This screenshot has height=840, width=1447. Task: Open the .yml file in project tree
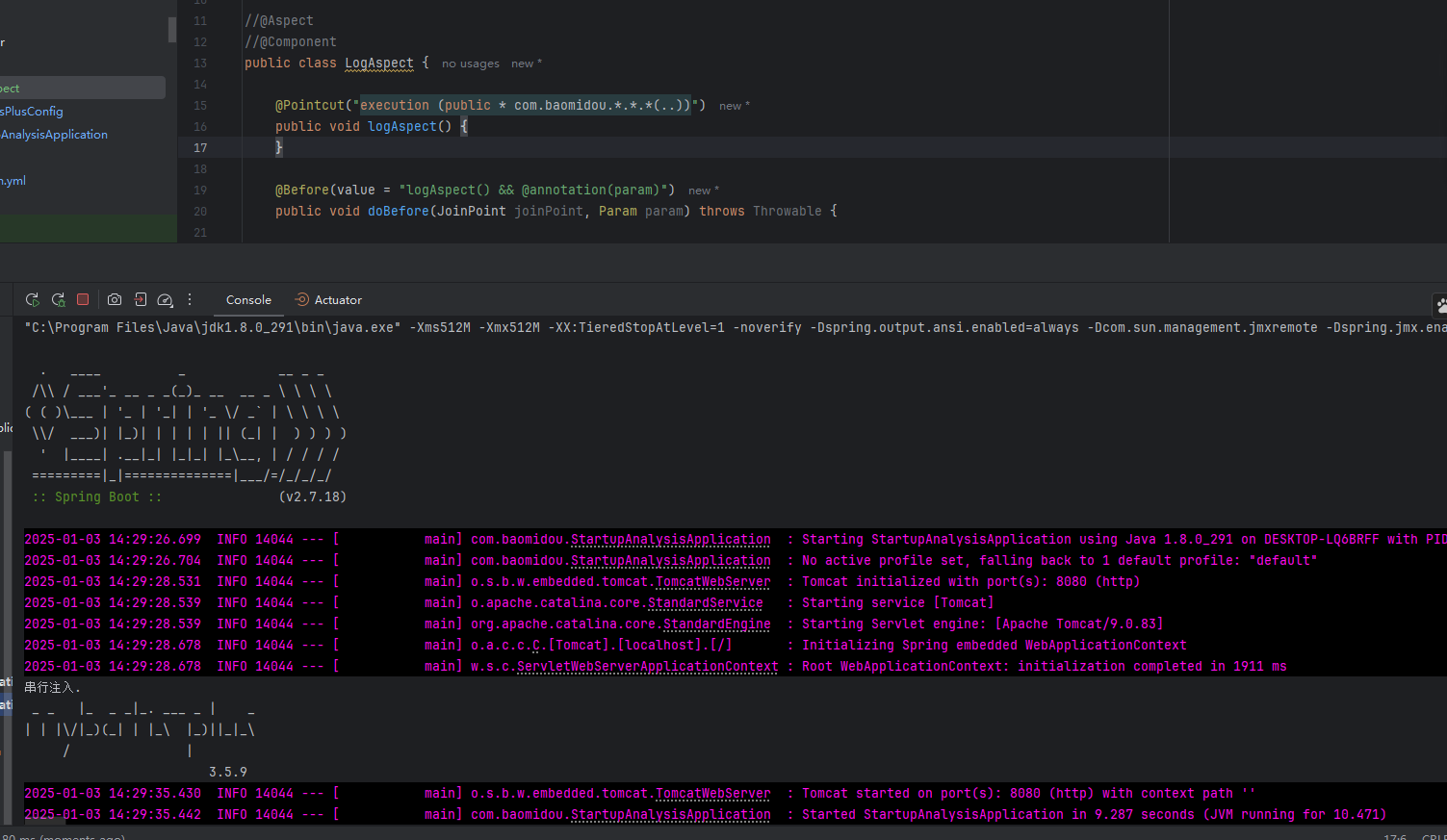[x=13, y=181]
